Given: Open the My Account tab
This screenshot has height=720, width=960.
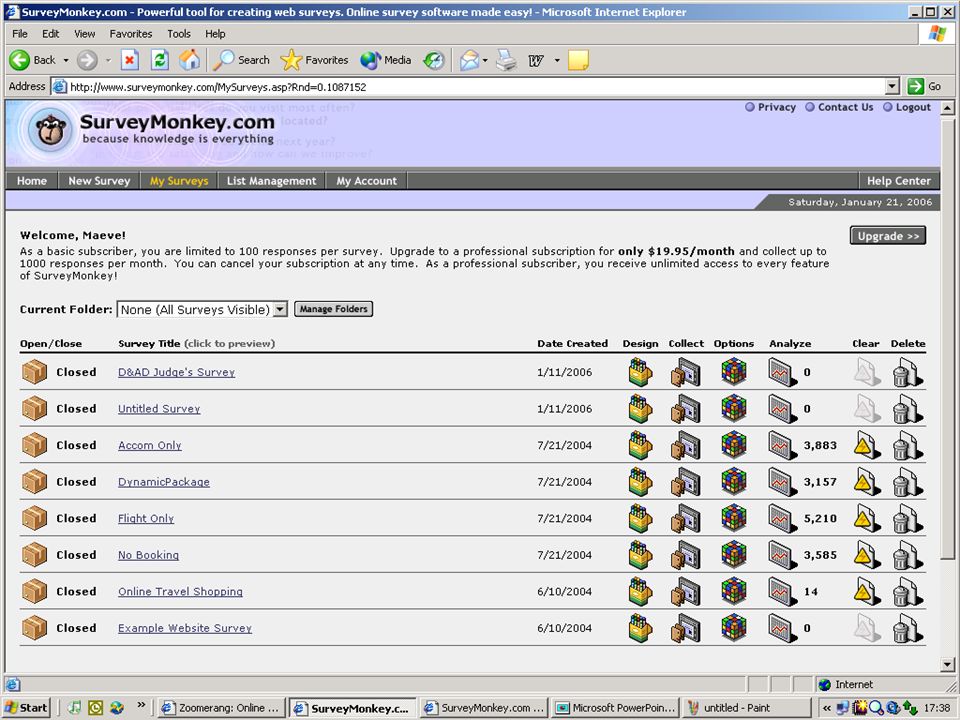Looking at the screenshot, I should 366,181.
